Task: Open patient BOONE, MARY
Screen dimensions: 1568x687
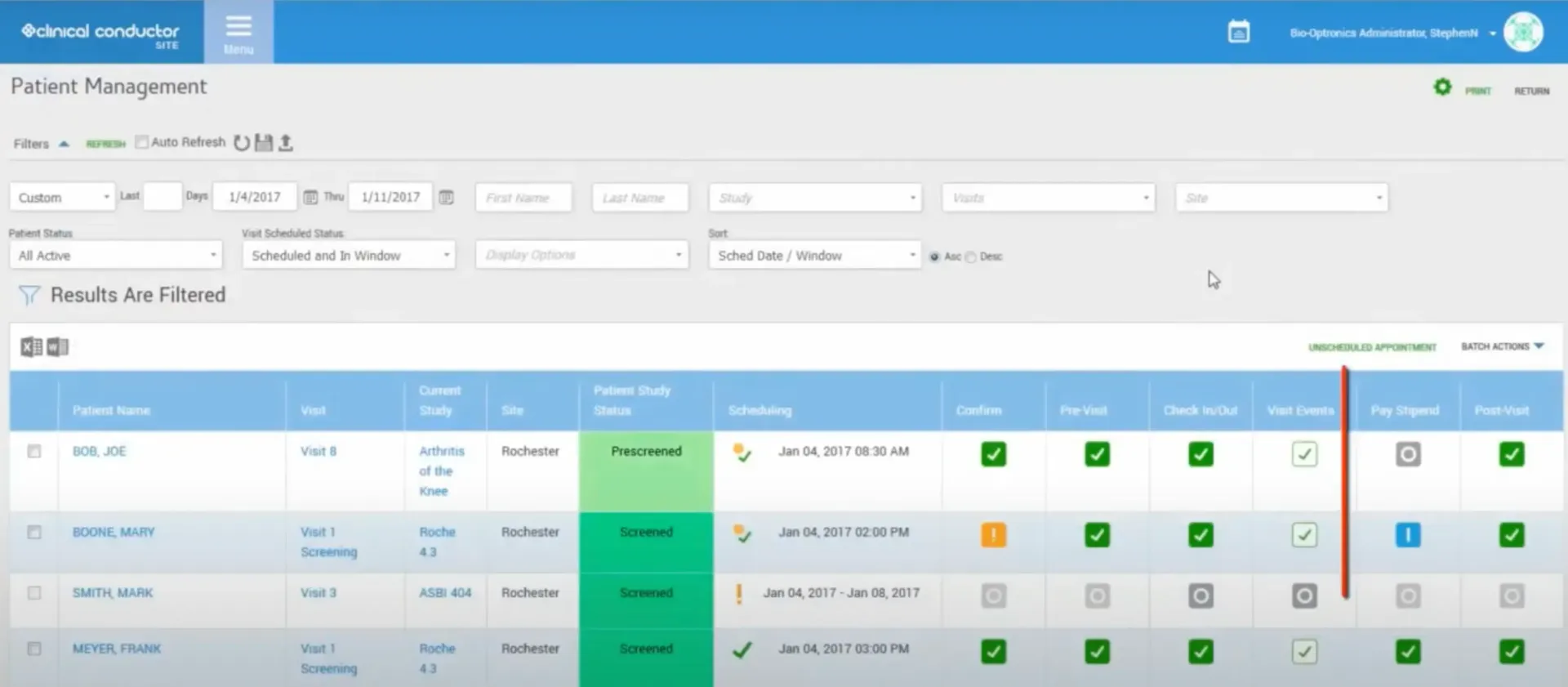Action: (x=114, y=532)
